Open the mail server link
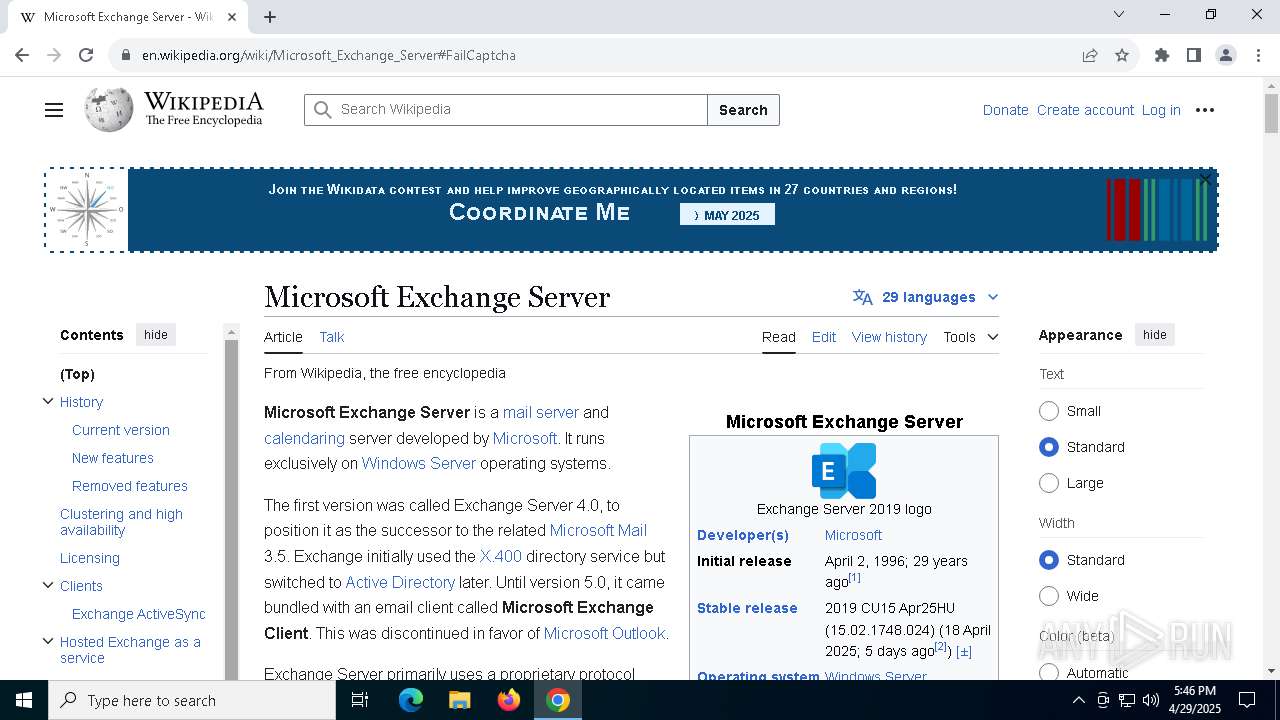Viewport: 1280px width, 720px height. (x=541, y=412)
